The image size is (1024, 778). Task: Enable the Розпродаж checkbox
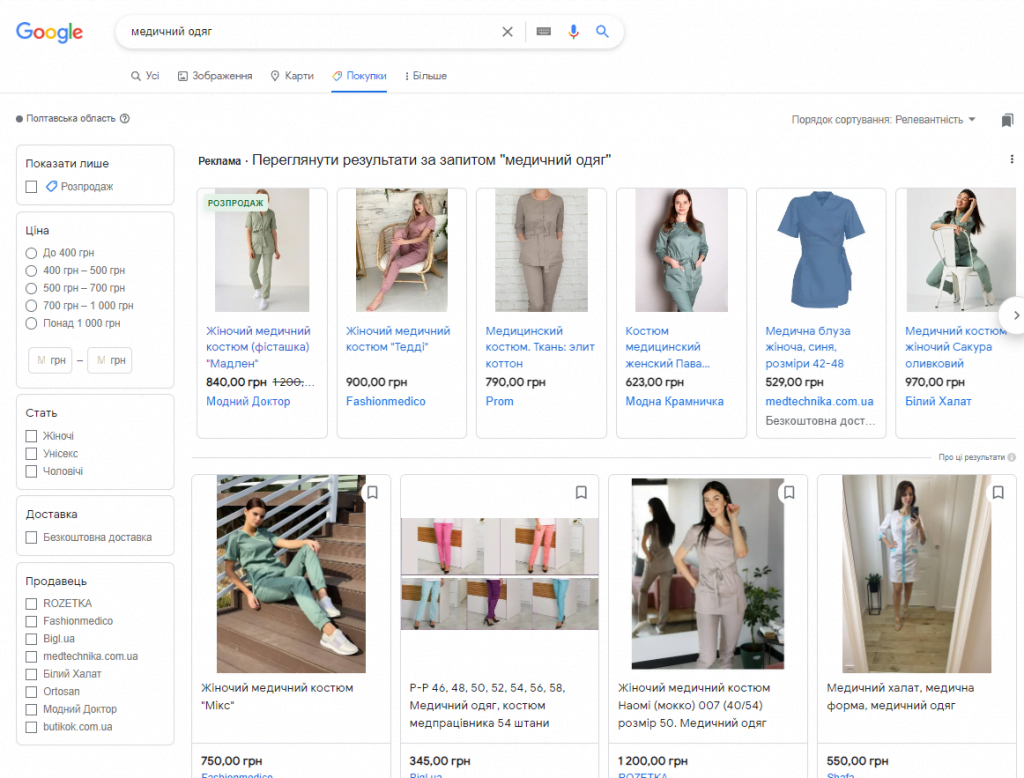[31, 187]
